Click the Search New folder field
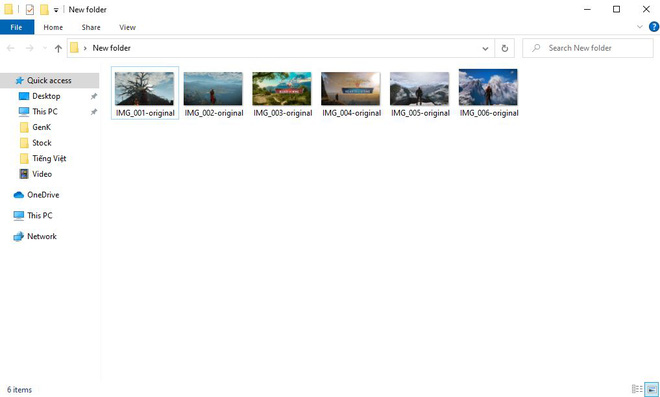The width and height of the screenshot is (660, 397). [588, 48]
